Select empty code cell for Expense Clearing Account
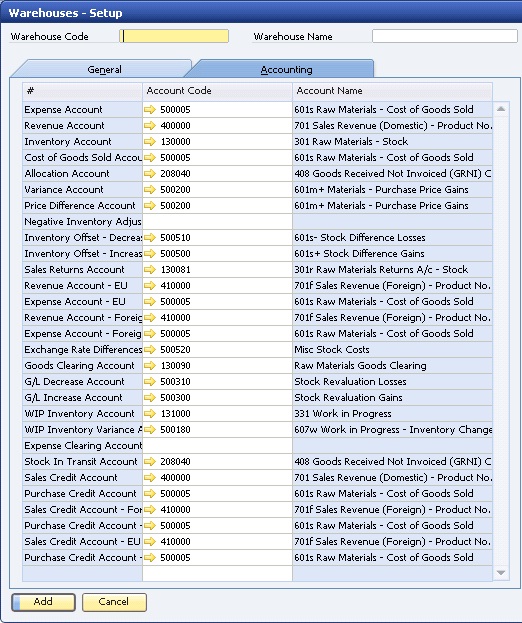This screenshot has height=623, width=522. pos(217,446)
